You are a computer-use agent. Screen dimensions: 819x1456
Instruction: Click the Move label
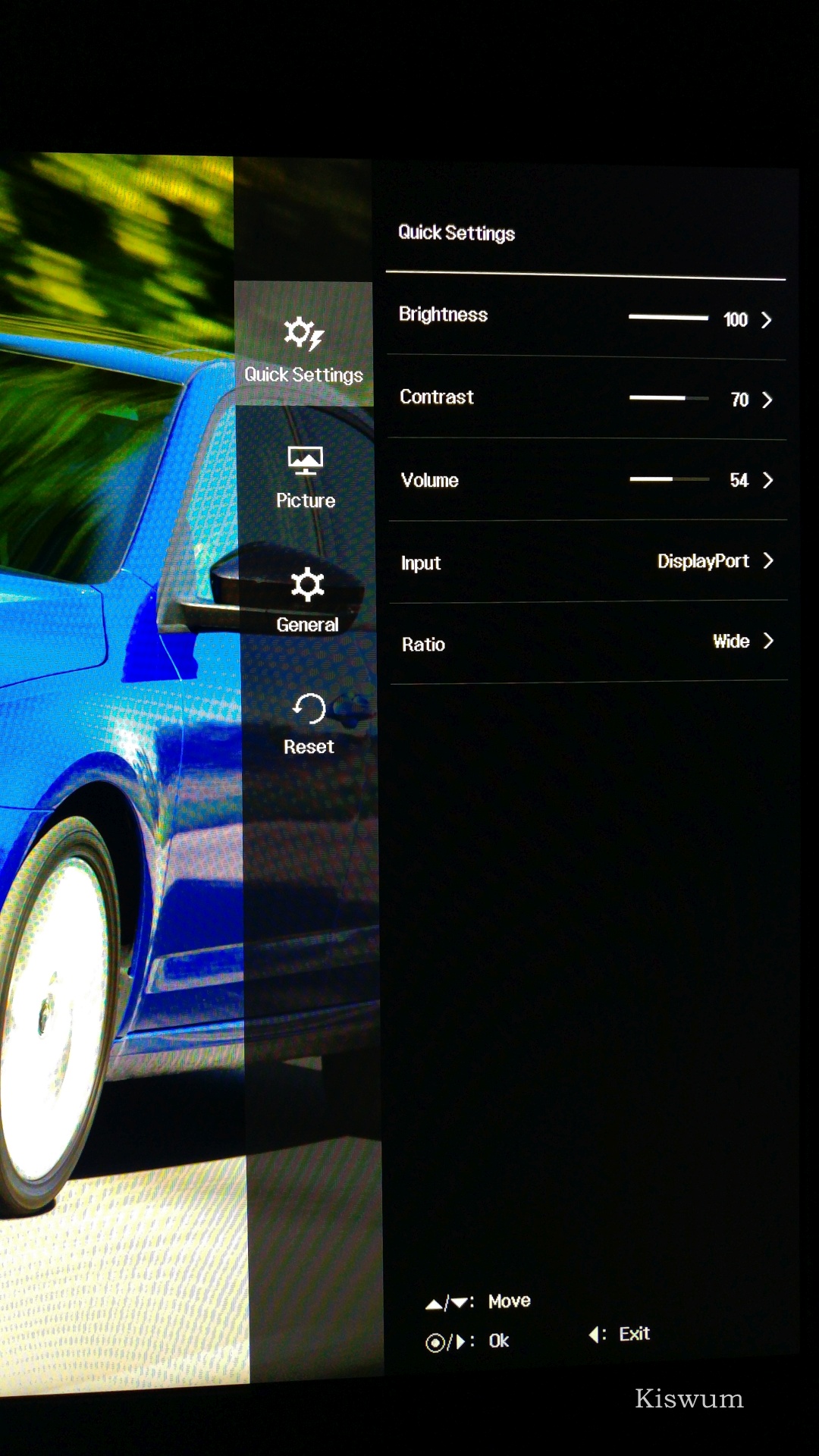pyautogui.click(x=510, y=1301)
